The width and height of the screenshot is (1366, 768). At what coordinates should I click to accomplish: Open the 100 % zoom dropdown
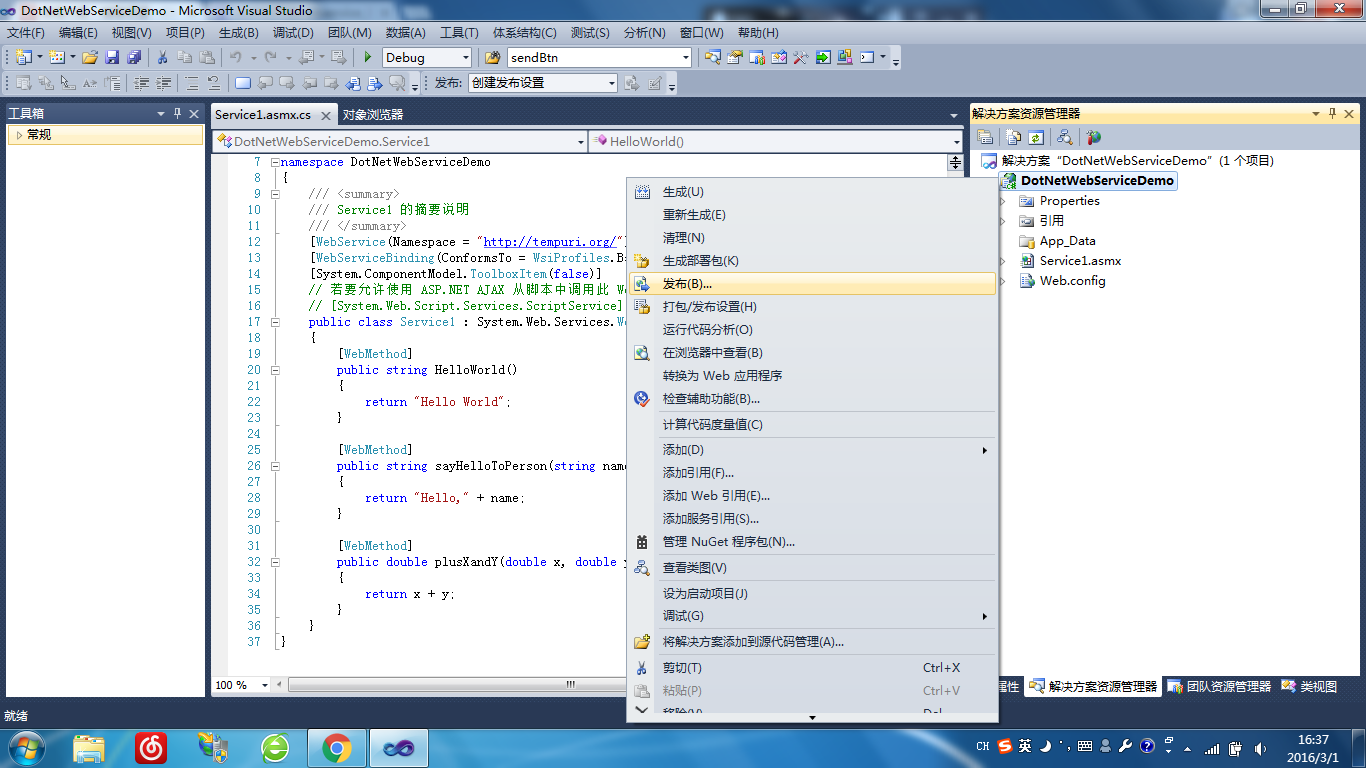coord(265,685)
